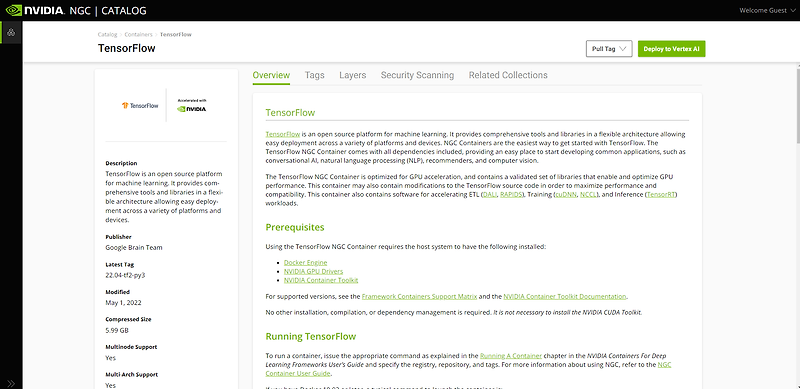The width and height of the screenshot is (800, 389).
Task: Open the DALI link
Action: click(x=489, y=195)
